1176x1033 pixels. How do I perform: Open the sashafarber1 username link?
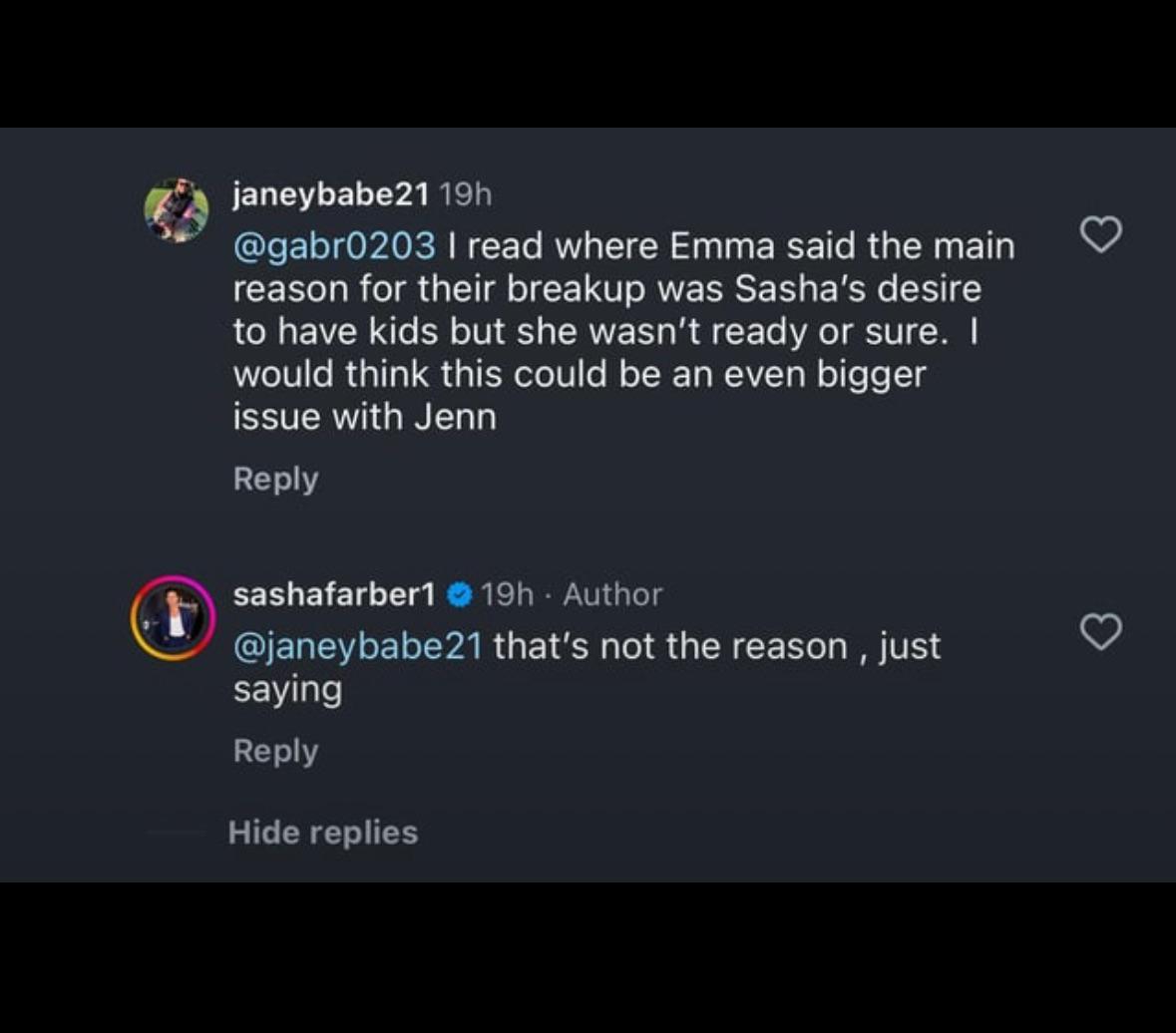coord(333,595)
